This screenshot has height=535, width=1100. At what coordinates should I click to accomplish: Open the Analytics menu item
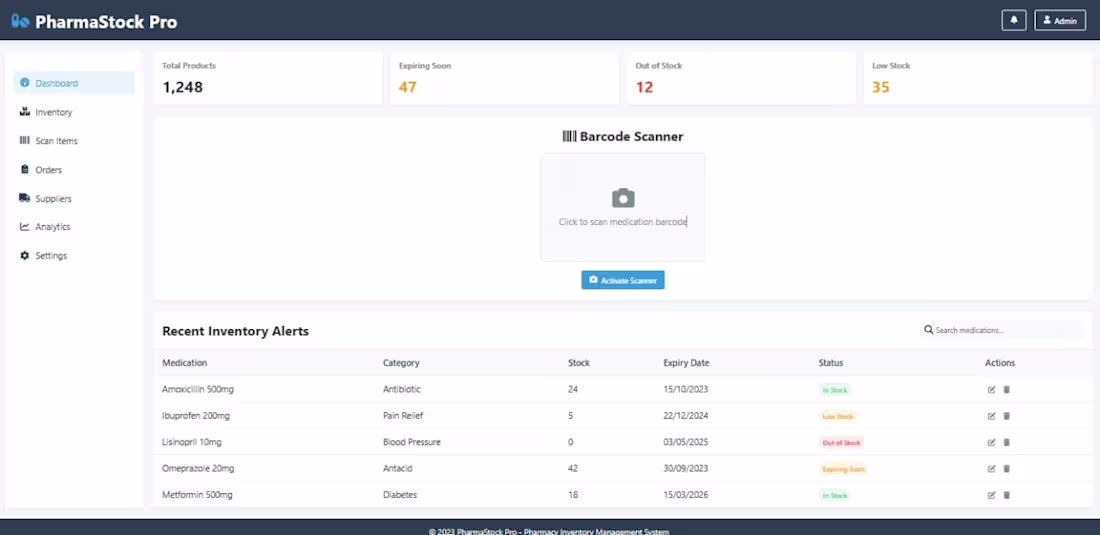coord(74,226)
